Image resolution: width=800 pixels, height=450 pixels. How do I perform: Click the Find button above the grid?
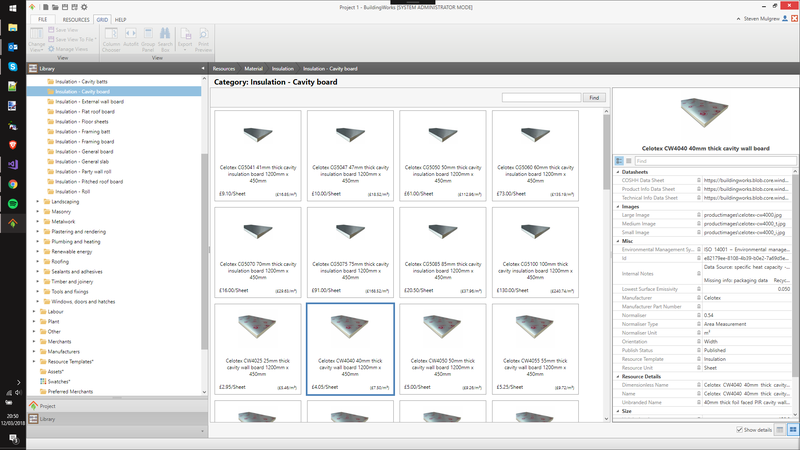pyautogui.click(x=594, y=97)
